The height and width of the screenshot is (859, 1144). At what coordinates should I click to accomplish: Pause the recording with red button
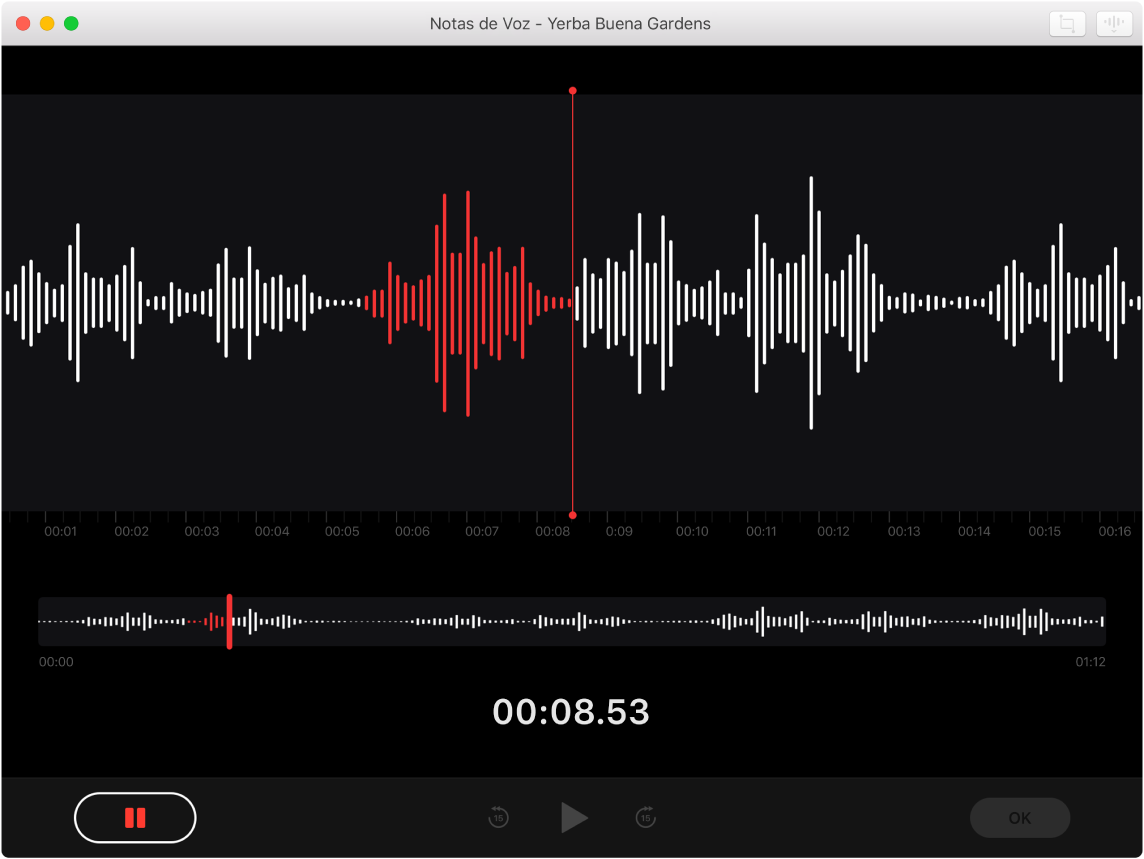(135, 818)
